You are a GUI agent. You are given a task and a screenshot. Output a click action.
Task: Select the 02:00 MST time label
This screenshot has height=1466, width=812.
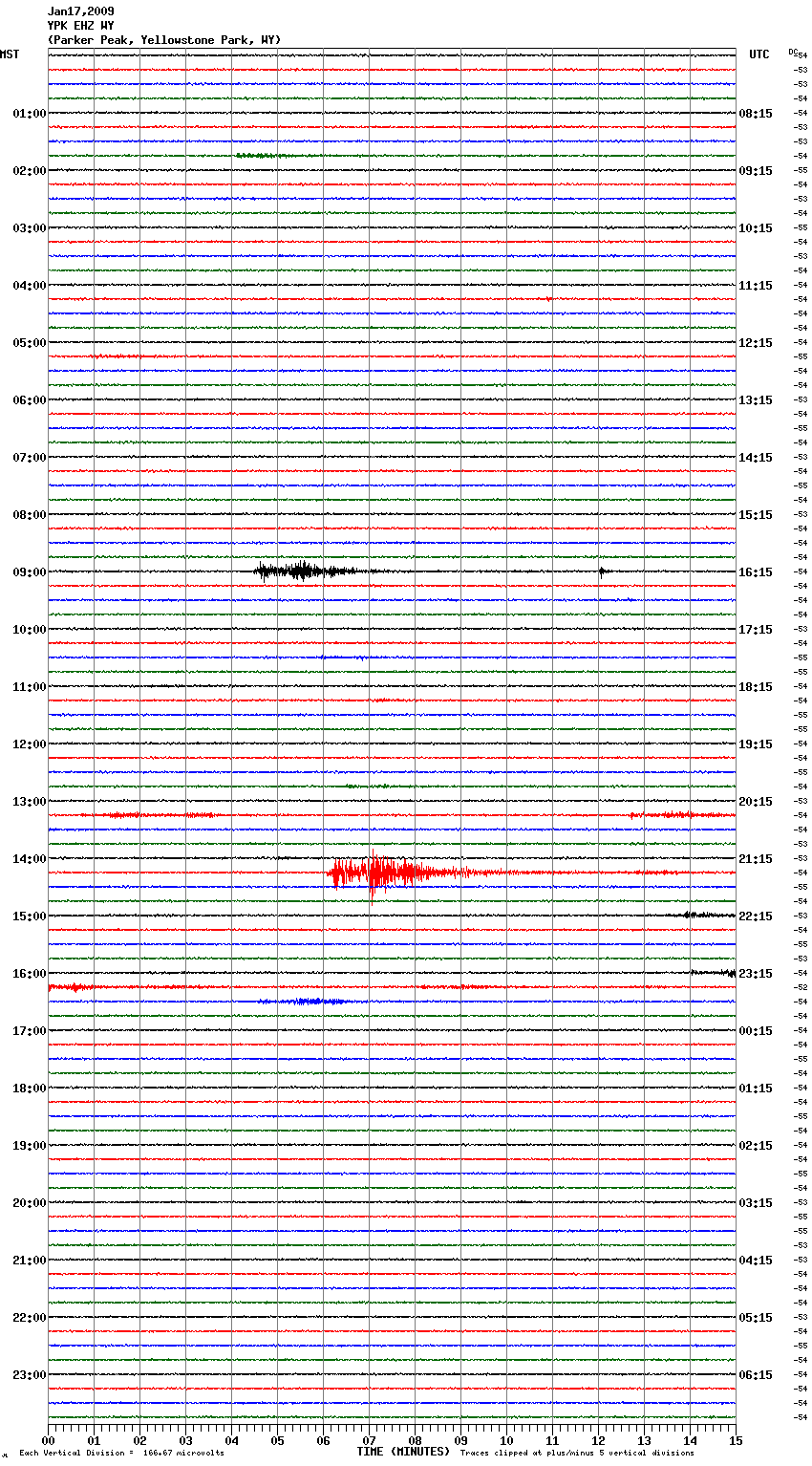(30, 171)
